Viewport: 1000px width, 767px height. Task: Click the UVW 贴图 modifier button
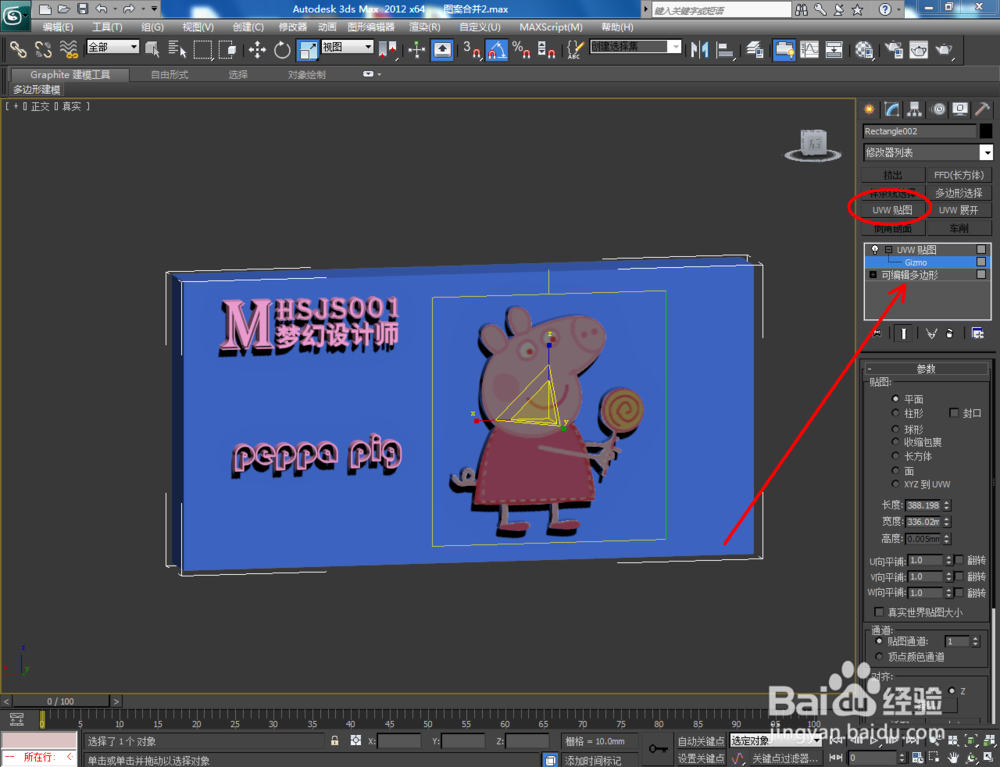pyautogui.click(x=893, y=210)
